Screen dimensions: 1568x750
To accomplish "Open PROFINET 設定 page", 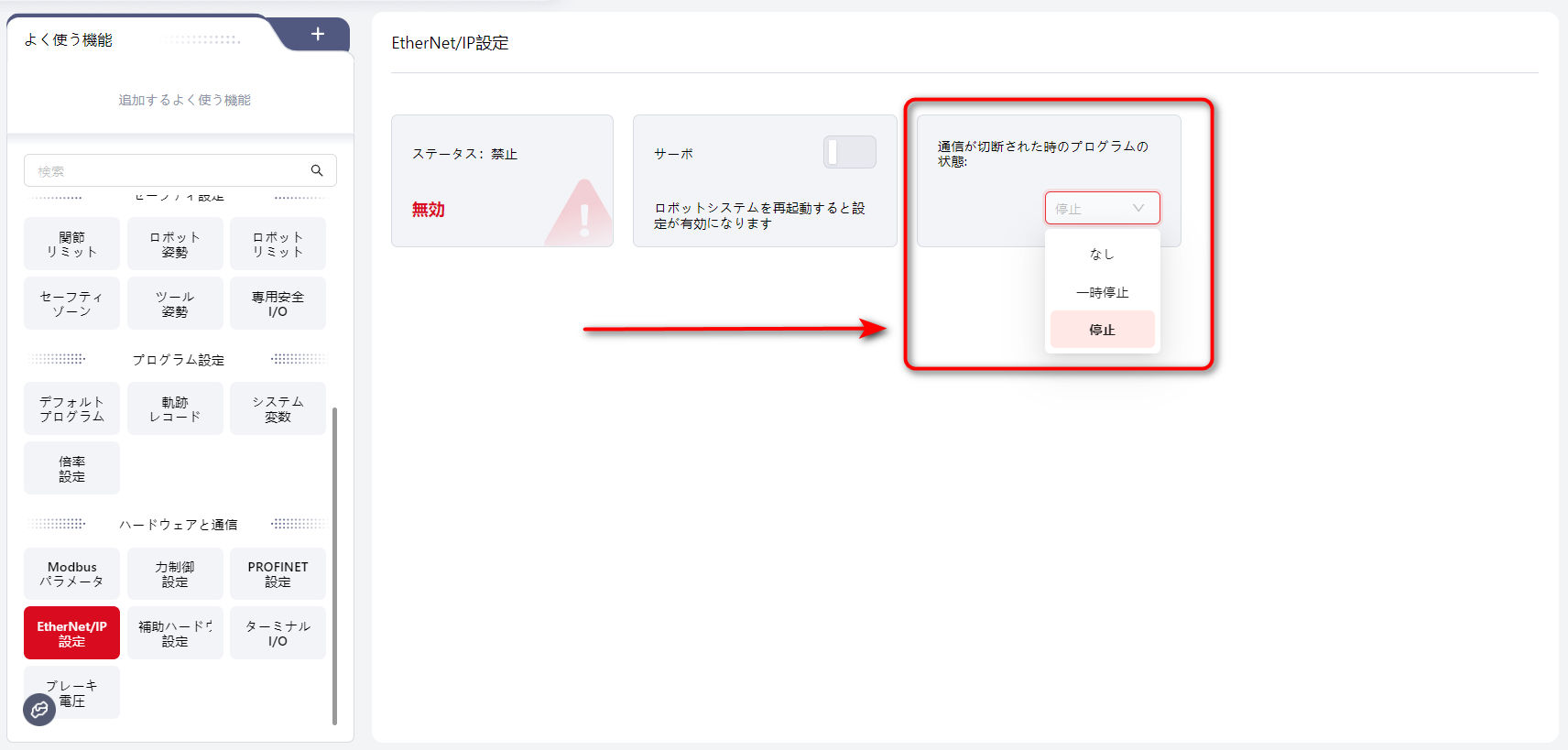I will 278,574.
